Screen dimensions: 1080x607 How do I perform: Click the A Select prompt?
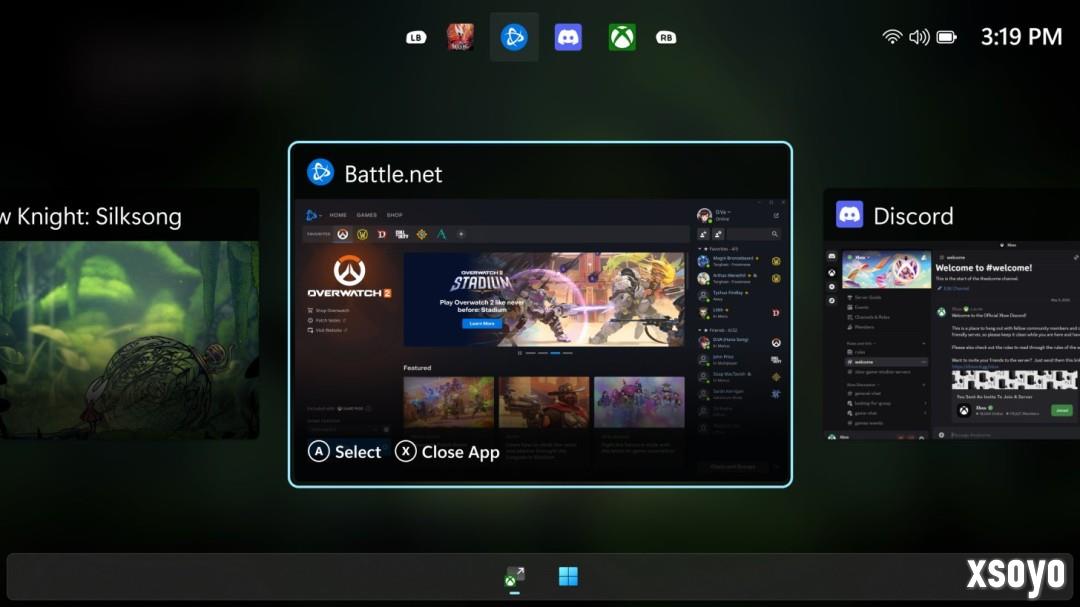(345, 452)
